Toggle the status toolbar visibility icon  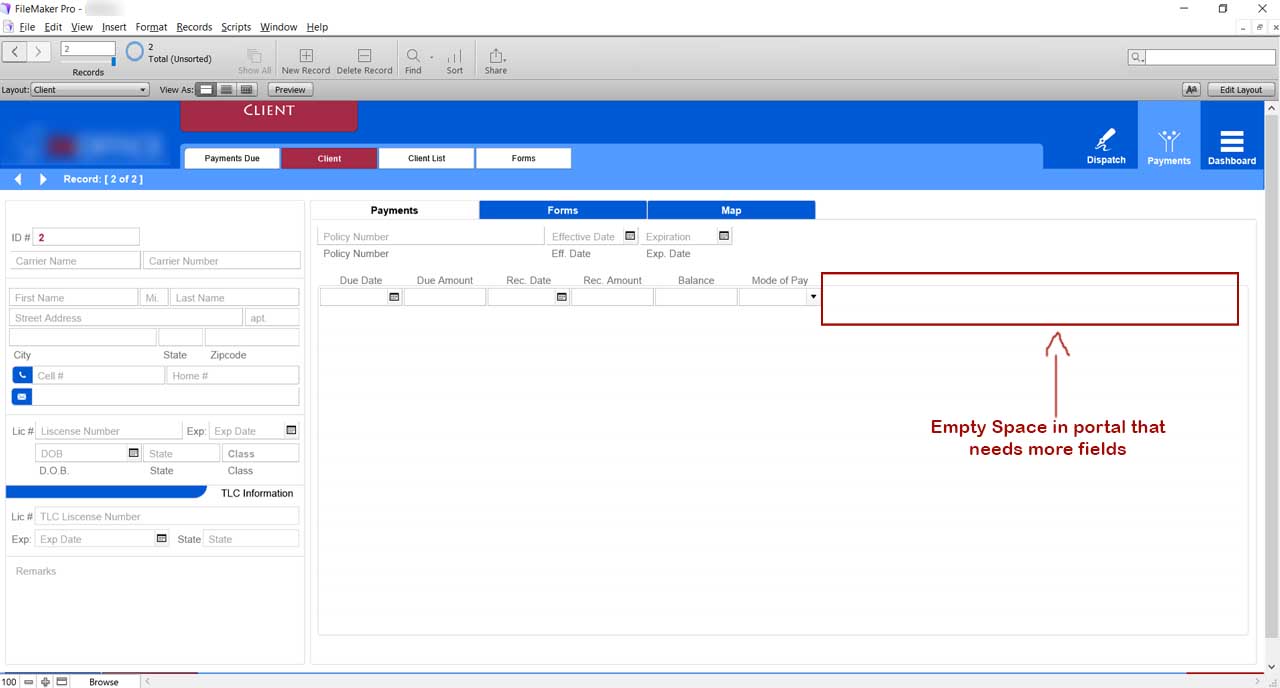tap(62, 682)
